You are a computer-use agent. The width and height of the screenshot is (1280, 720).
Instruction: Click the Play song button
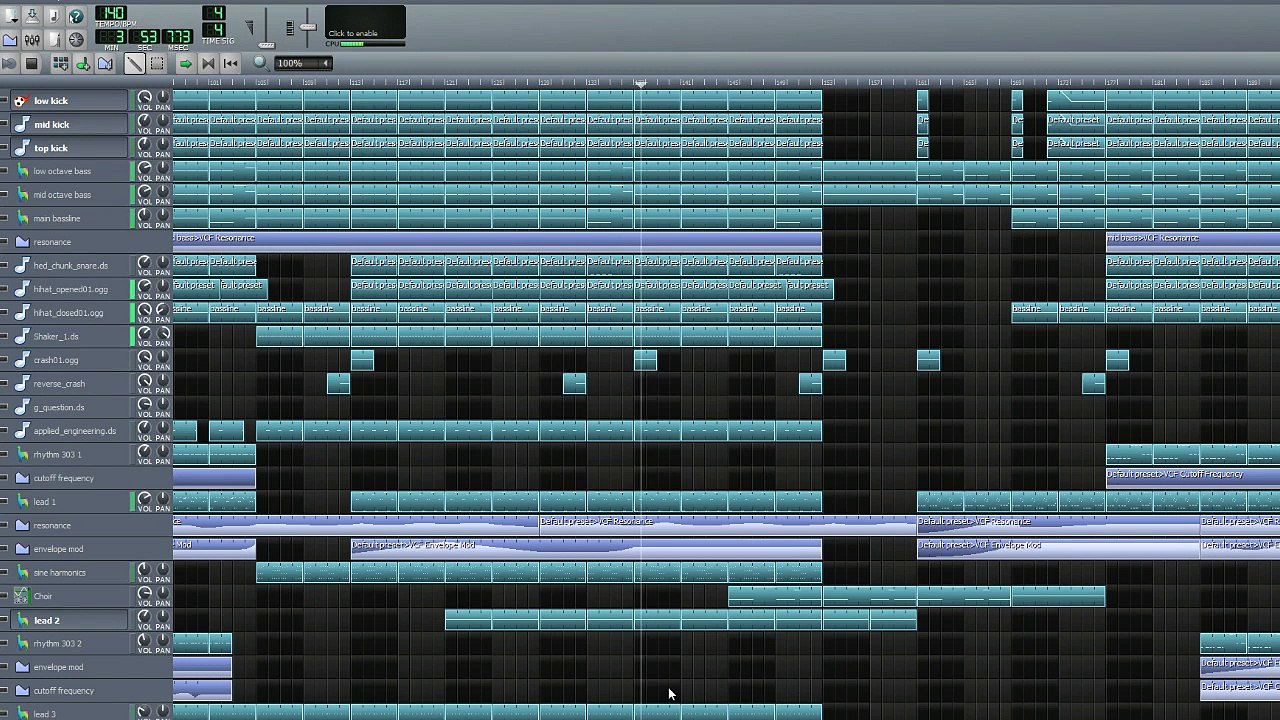pyautogui.click(x=9, y=64)
